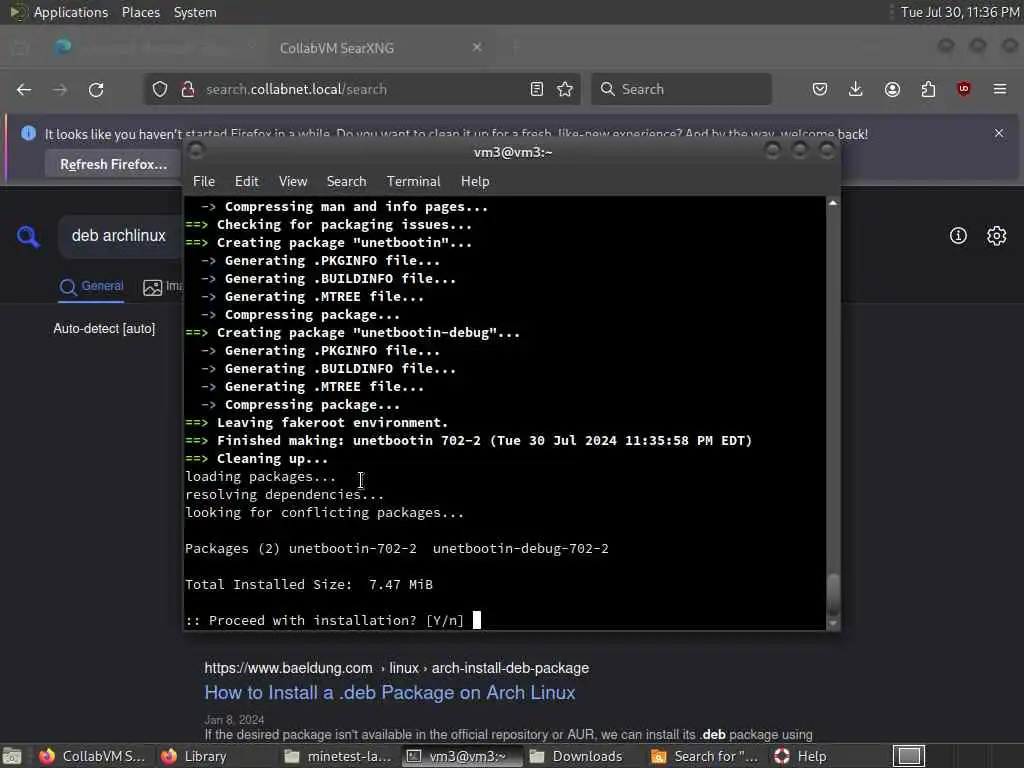Viewport: 1024px width, 768px height.
Task: Switch to minetest-la... folder taskbar item
Action: pos(338,756)
